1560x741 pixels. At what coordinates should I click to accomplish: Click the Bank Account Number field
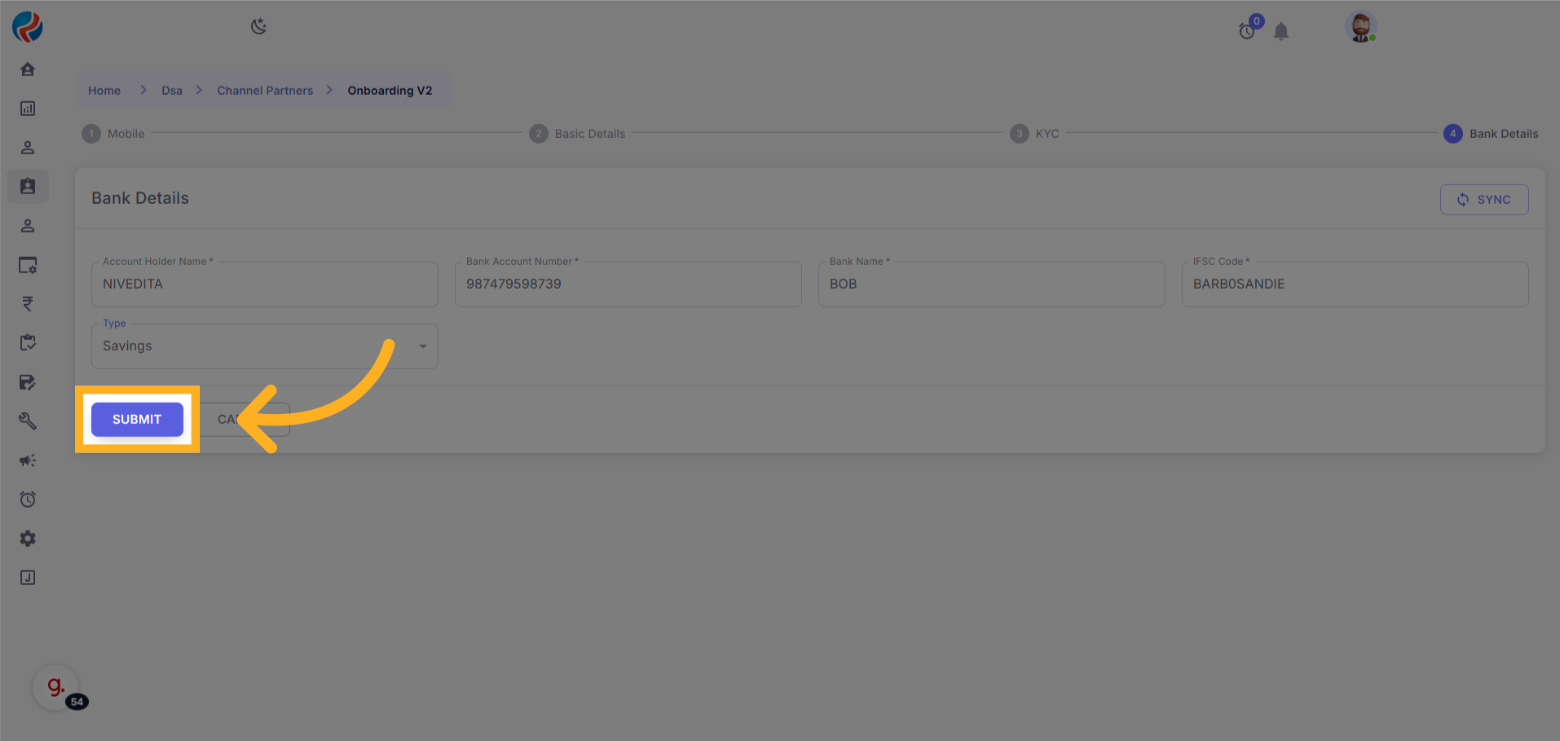627,285
